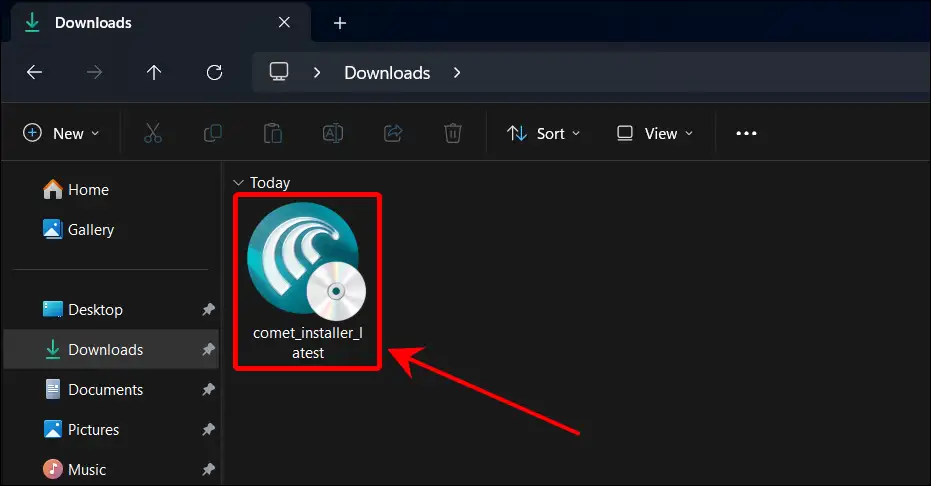Image resolution: width=931 pixels, height=486 pixels.
Task: Add a new tab with plus button
Action: pyautogui.click(x=340, y=22)
